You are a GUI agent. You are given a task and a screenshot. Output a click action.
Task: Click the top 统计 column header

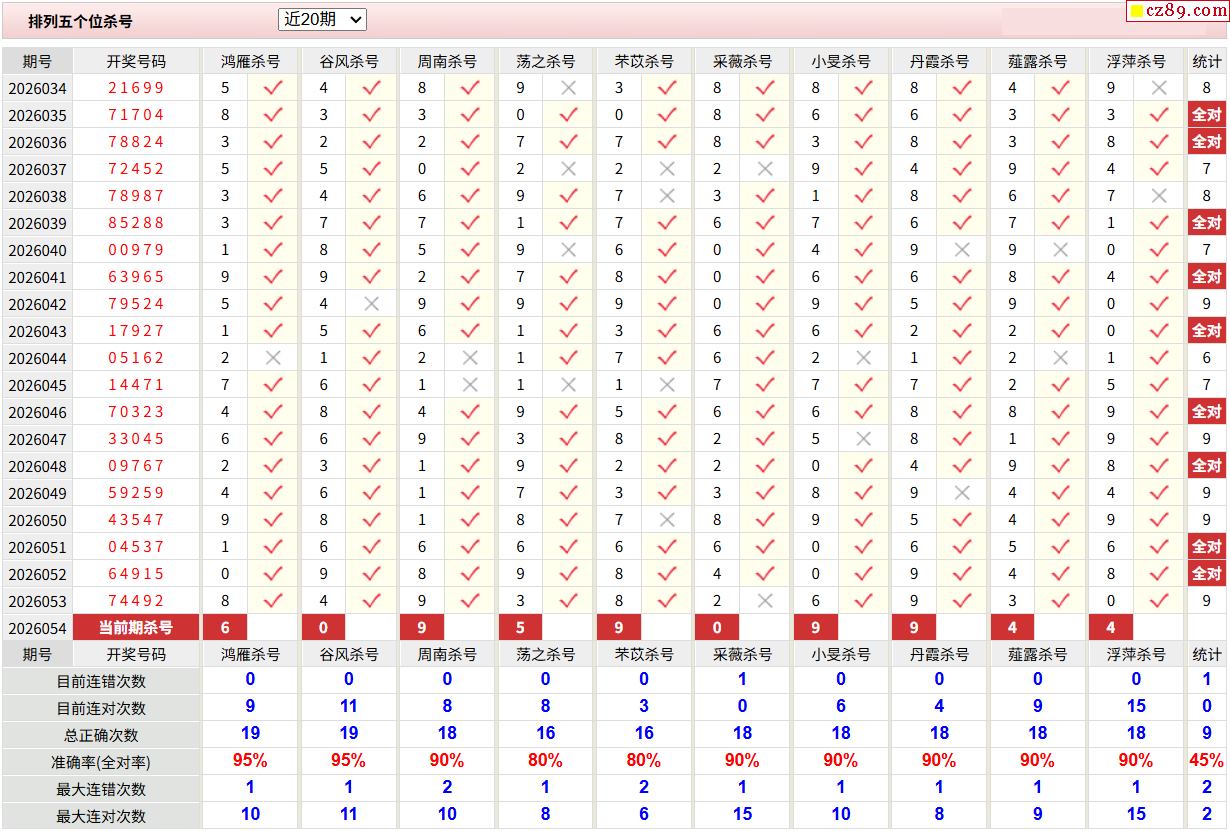[1207, 61]
